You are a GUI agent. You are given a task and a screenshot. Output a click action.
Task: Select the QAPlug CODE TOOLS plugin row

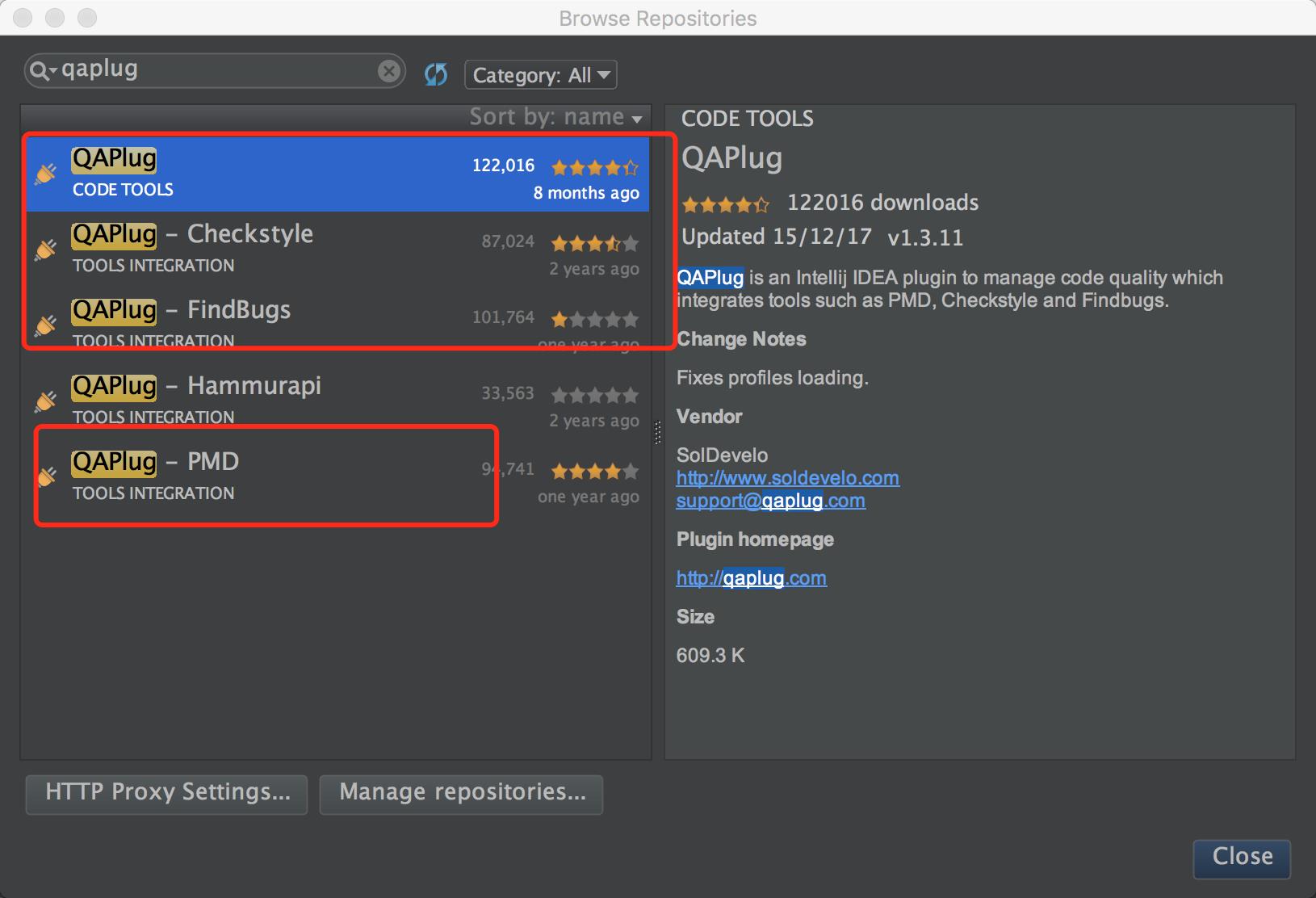[x=337, y=174]
